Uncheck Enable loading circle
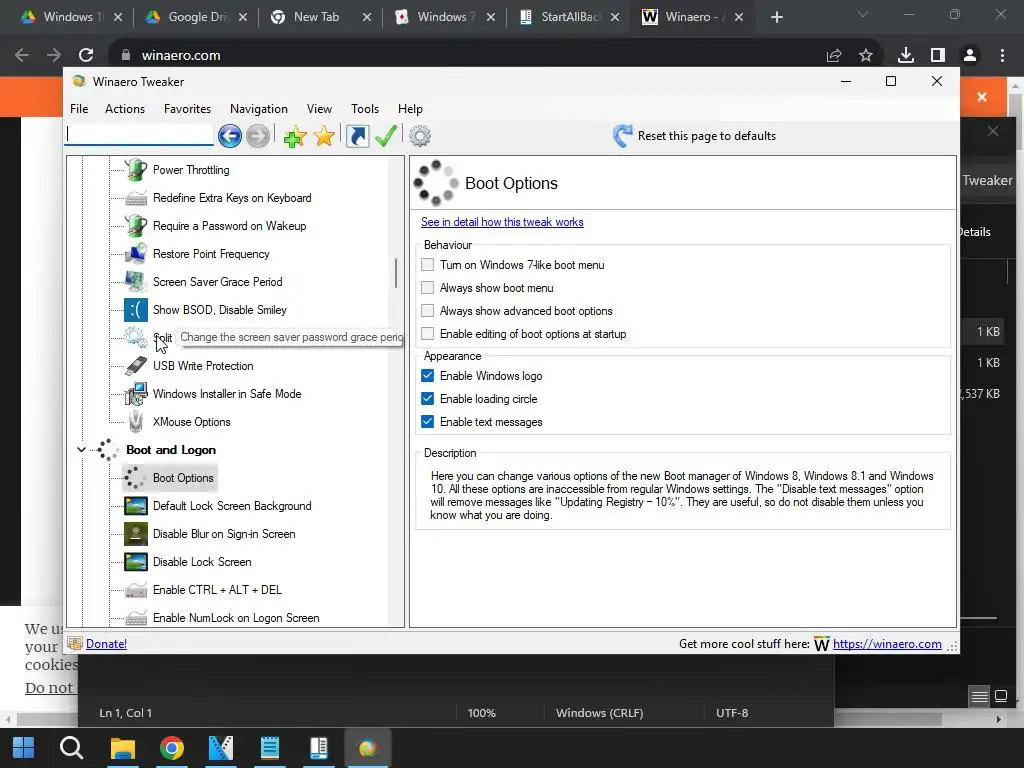1024x768 pixels. coord(428,398)
